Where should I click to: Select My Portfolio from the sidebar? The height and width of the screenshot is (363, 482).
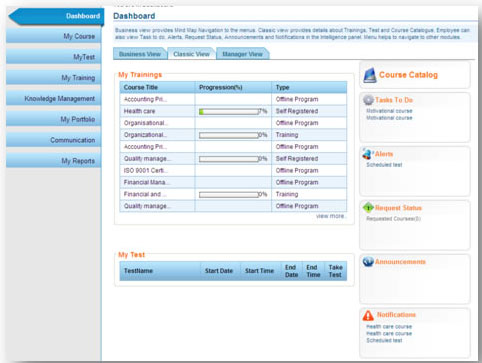click(53, 119)
